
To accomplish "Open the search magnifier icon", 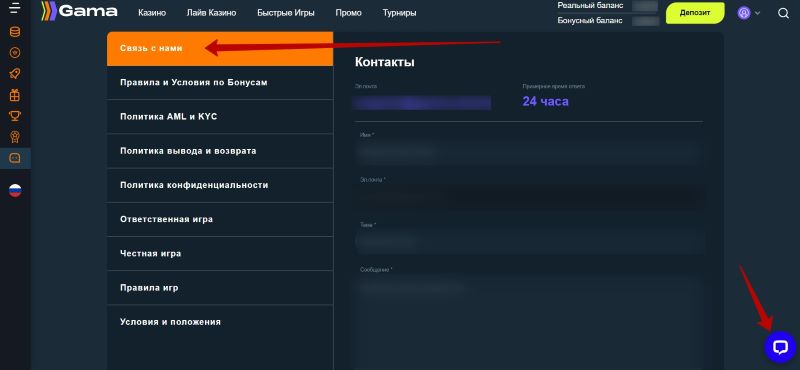I will 783,13.
